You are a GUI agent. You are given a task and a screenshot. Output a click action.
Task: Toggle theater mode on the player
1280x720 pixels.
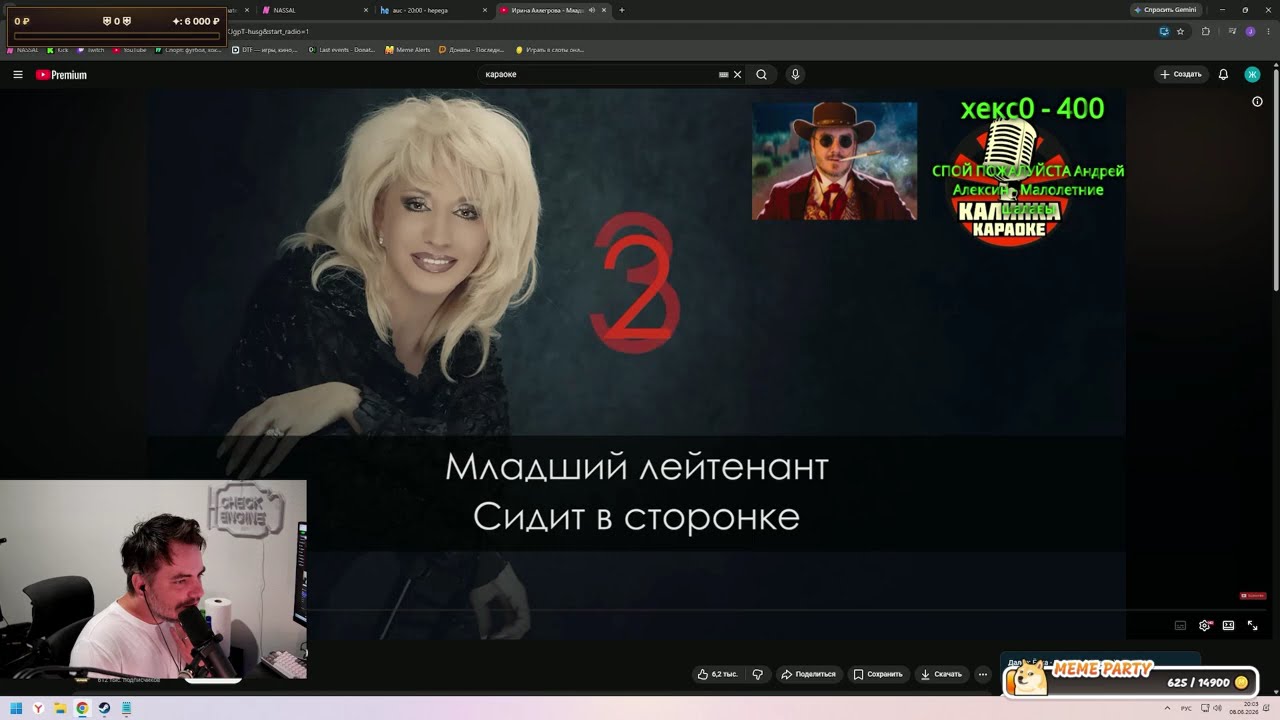[1228, 625]
